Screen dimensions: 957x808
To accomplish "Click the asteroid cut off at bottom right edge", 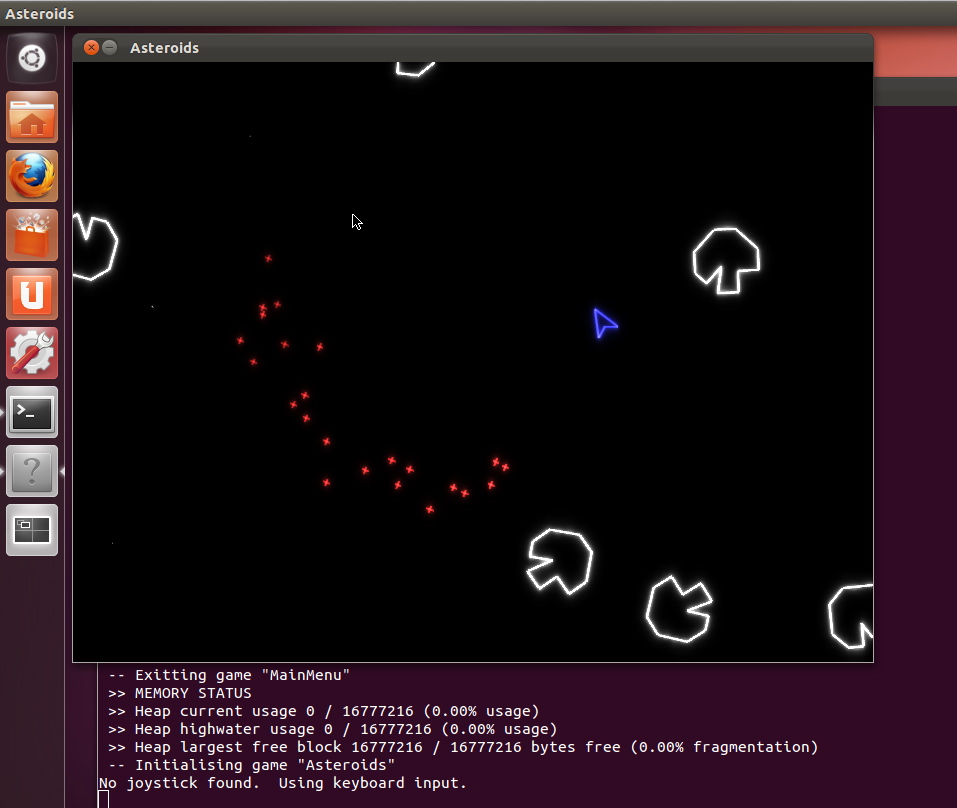I will click(850, 616).
